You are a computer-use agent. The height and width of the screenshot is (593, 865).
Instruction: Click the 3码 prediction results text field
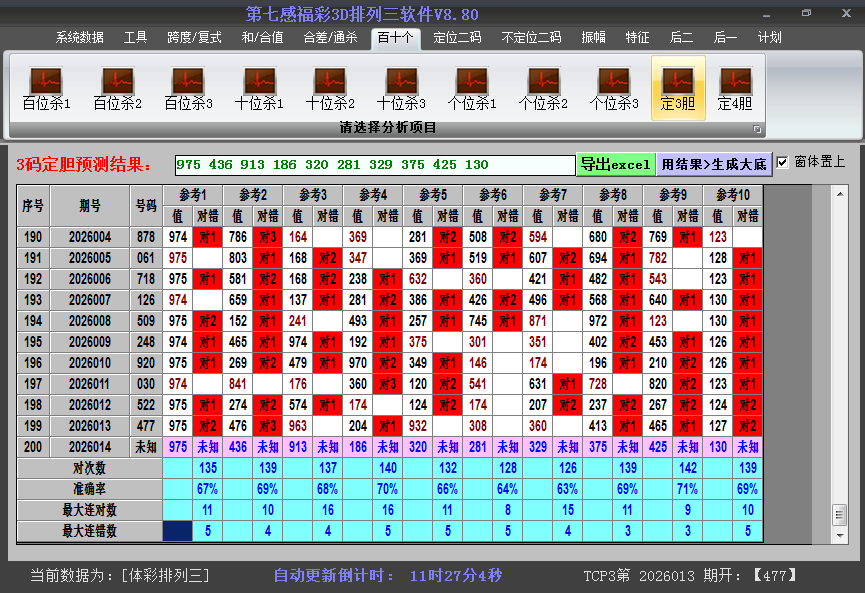click(x=374, y=165)
